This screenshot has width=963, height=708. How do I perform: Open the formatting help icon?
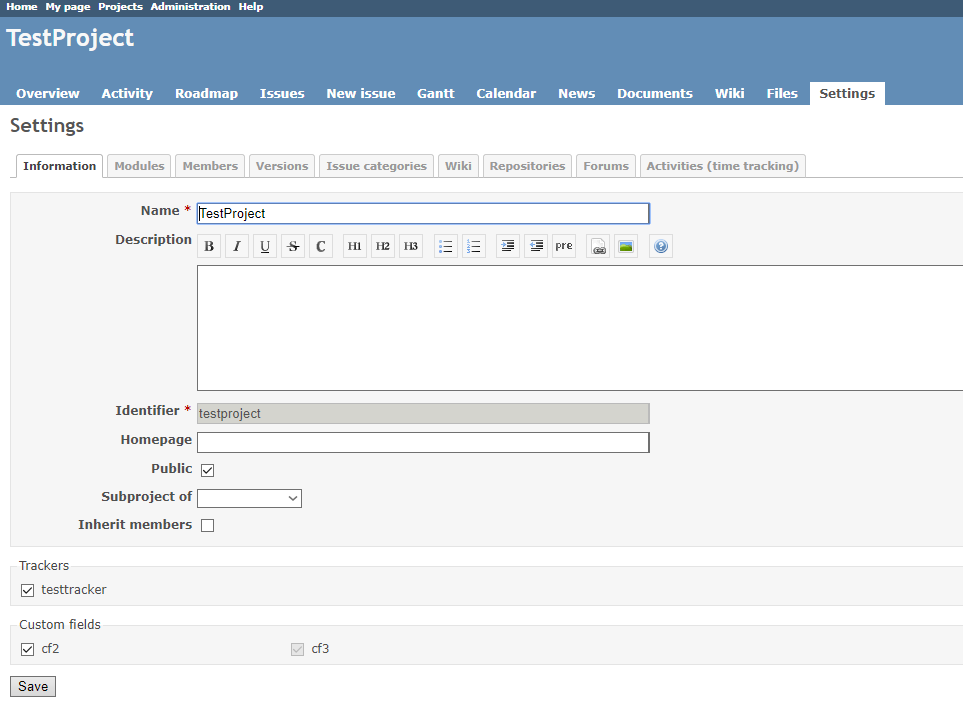(660, 245)
